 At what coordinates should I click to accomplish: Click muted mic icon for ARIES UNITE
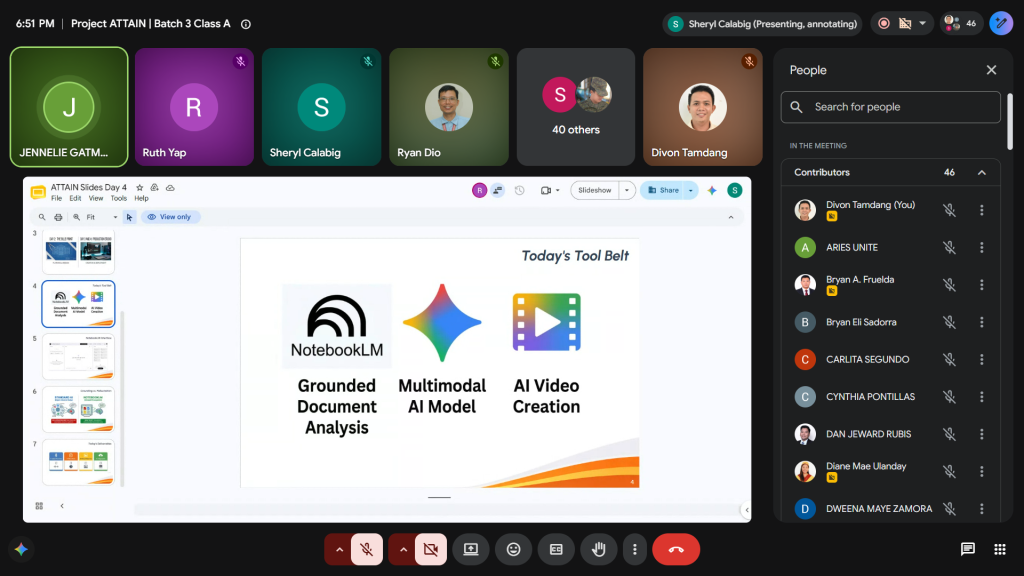click(950, 248)
